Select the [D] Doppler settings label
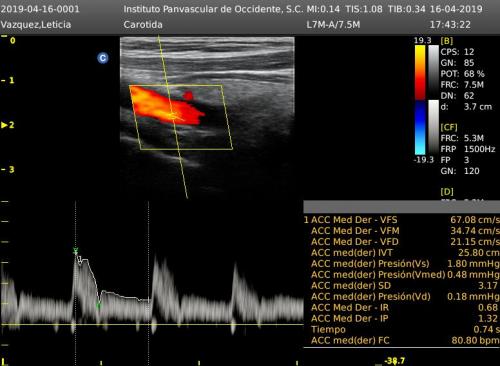The height and width of the screenshot is (366, 500). pyautogui.click(x=447, y=192)
